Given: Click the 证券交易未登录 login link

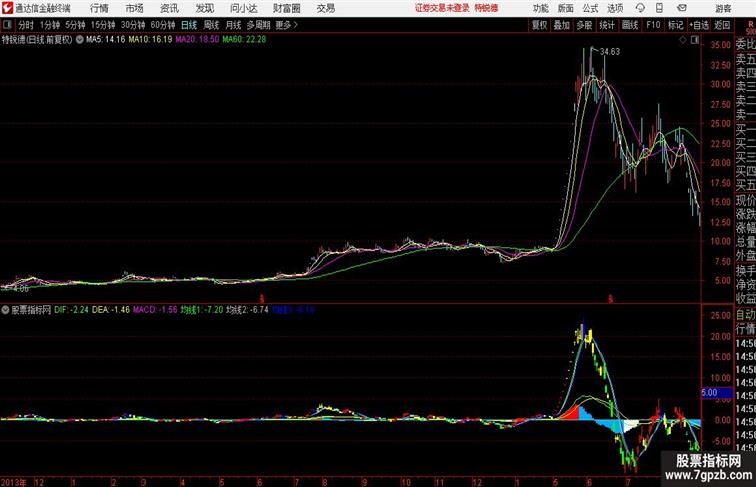Looking at the screenshot, I should [x=442, y=8].
